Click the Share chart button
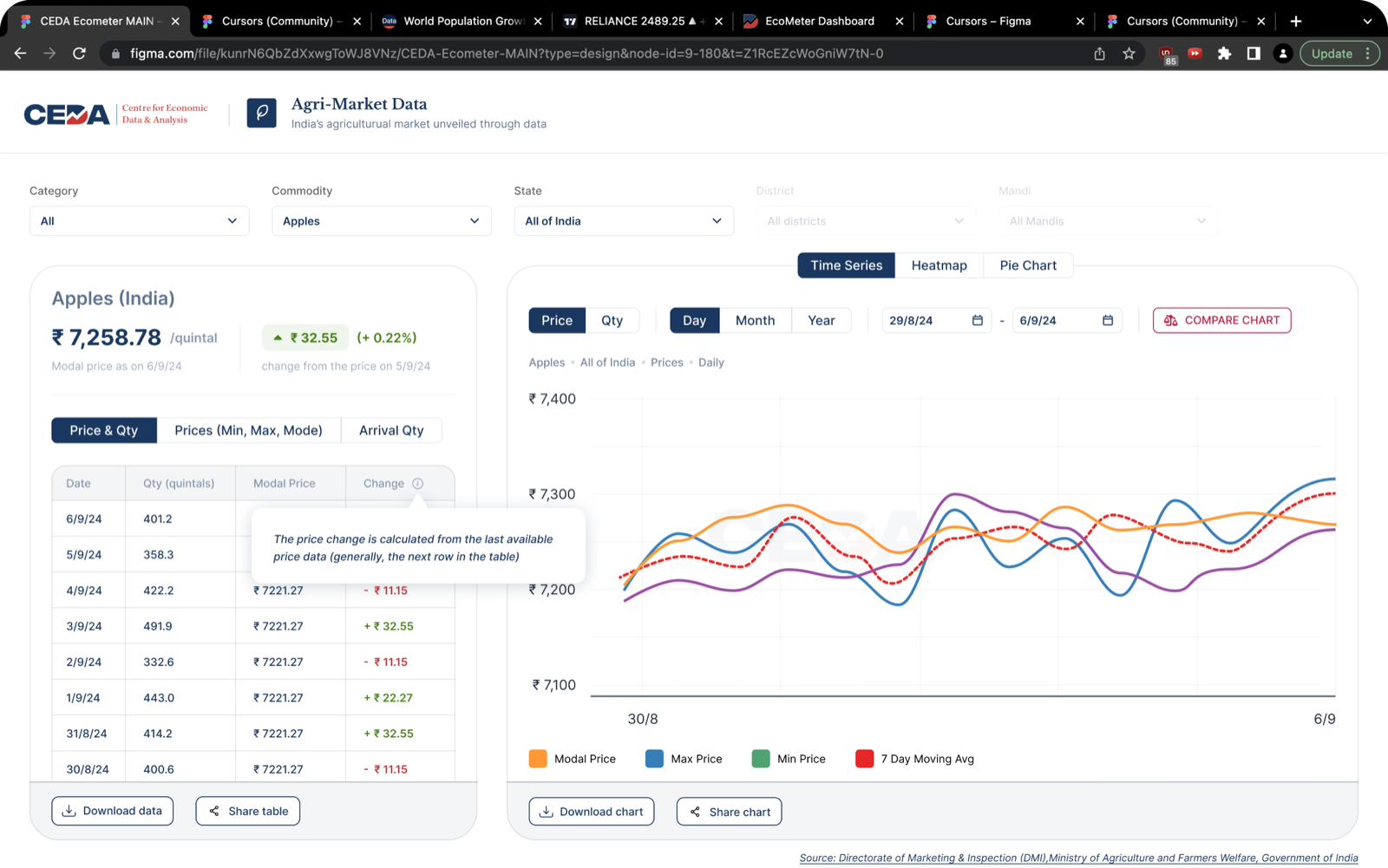 coord(730,812)
